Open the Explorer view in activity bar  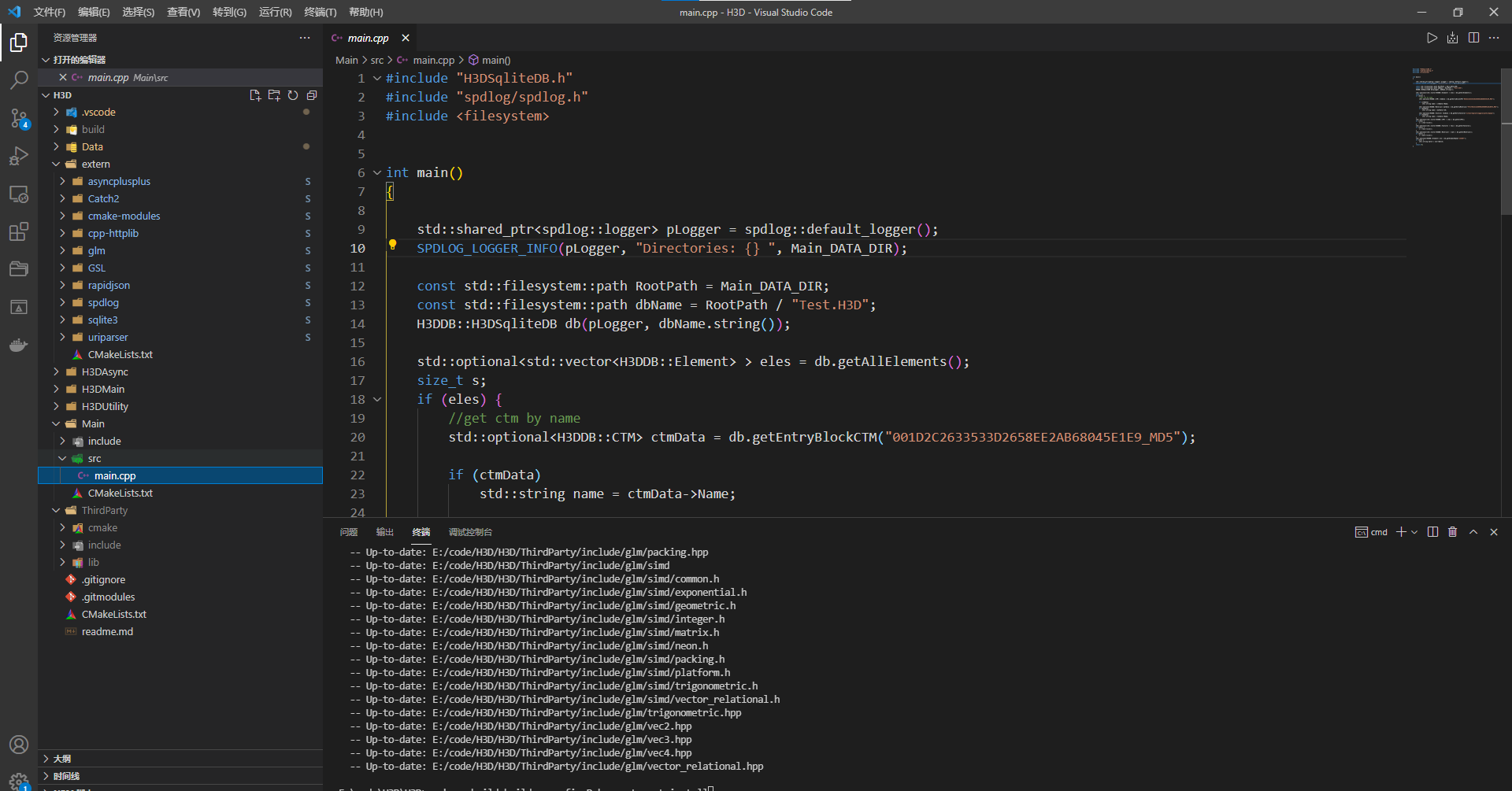19,42
